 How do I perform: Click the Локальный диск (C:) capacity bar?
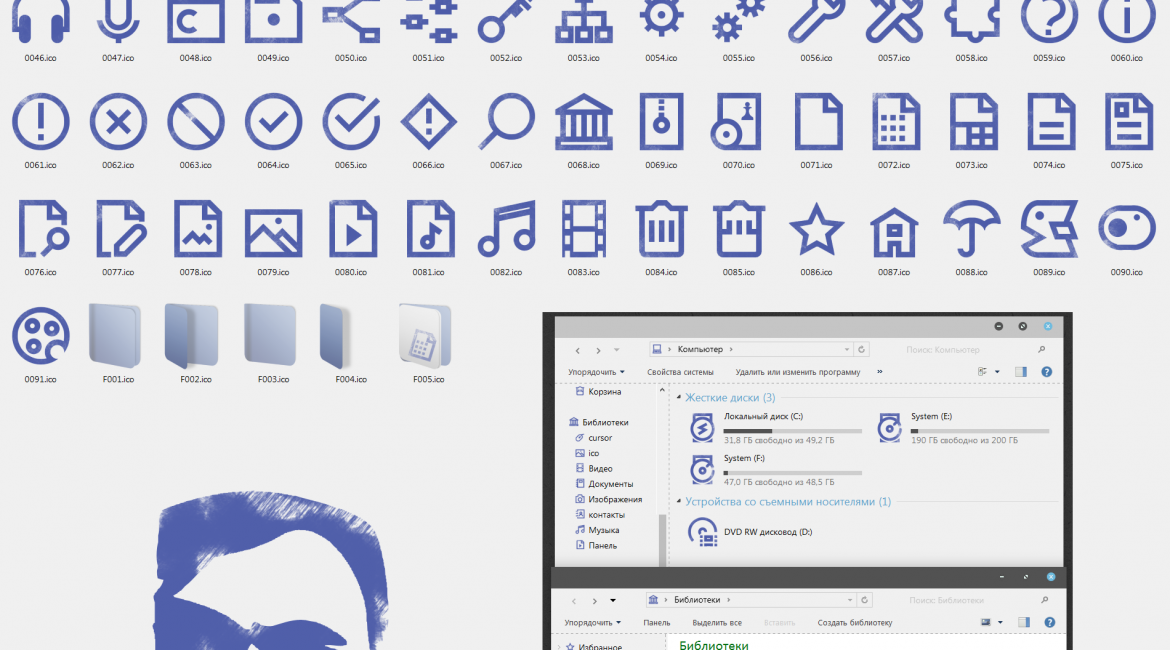[792, 431]
